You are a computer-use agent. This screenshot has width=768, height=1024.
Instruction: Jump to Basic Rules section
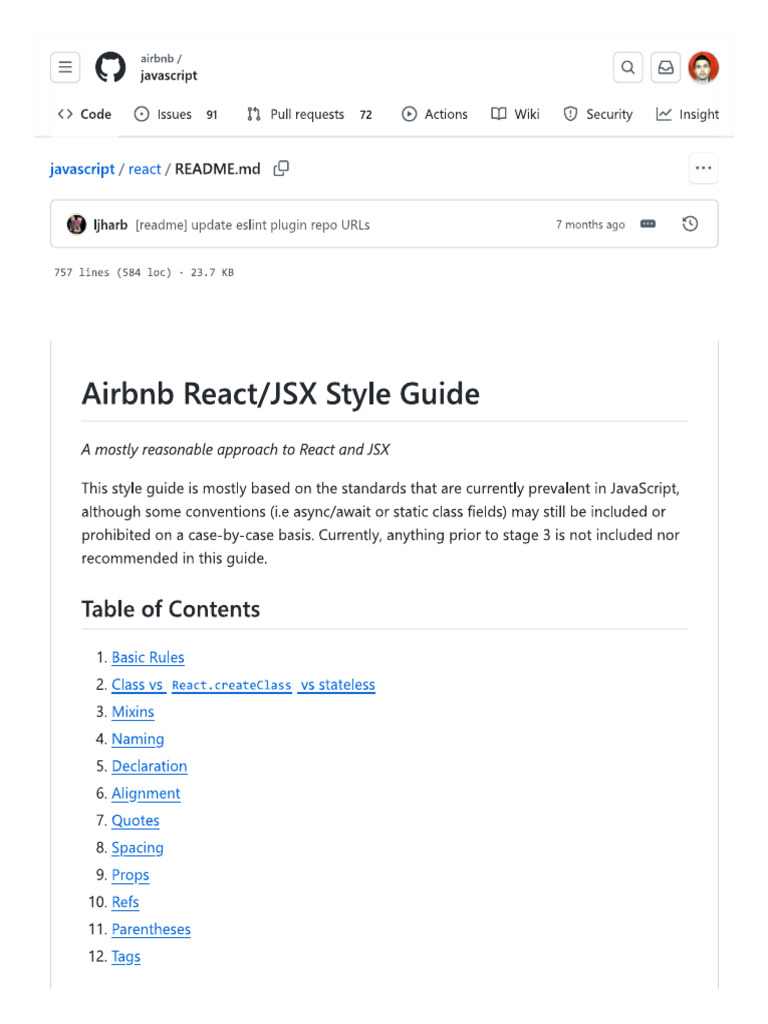(x=148, y=657)
